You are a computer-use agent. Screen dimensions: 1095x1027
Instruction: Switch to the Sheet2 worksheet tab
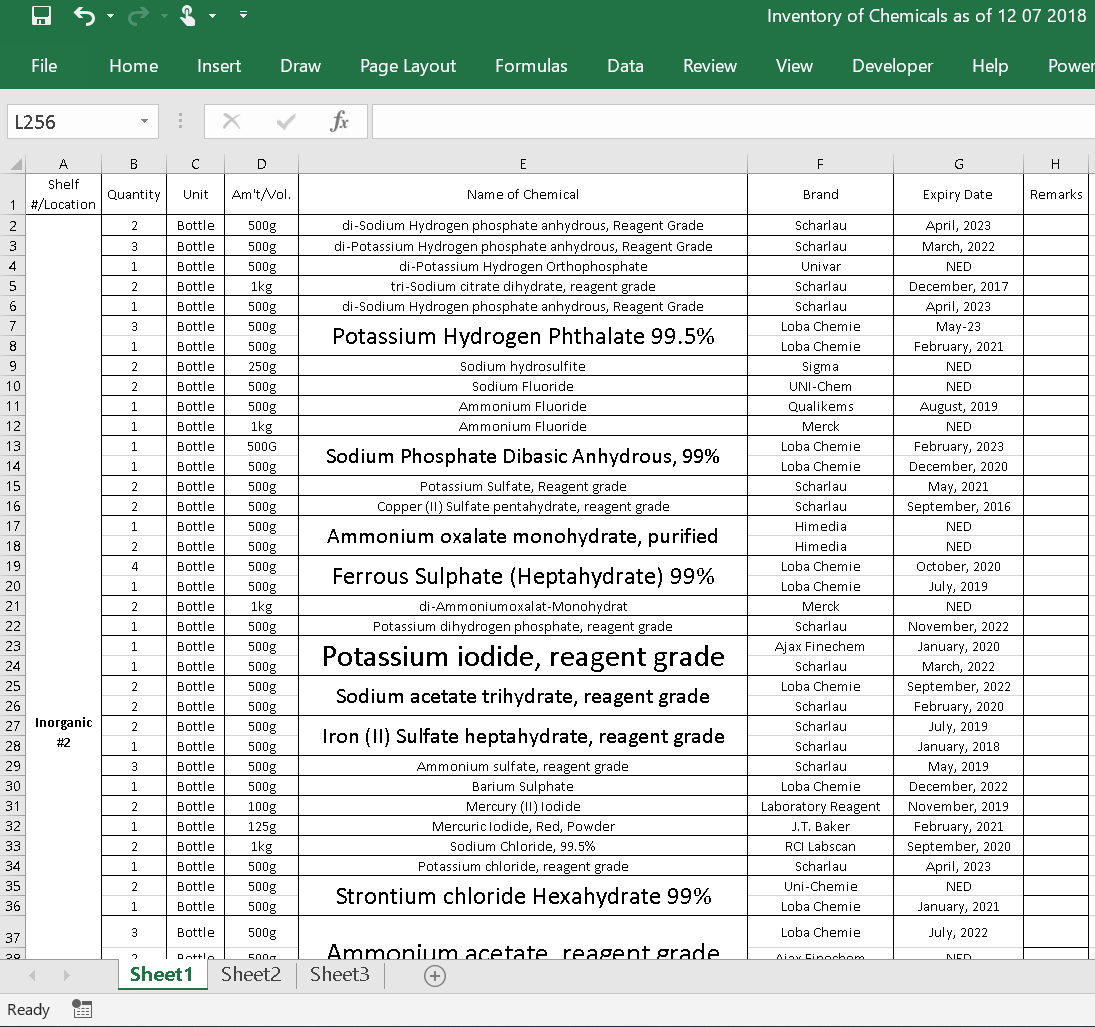(251, 975)
